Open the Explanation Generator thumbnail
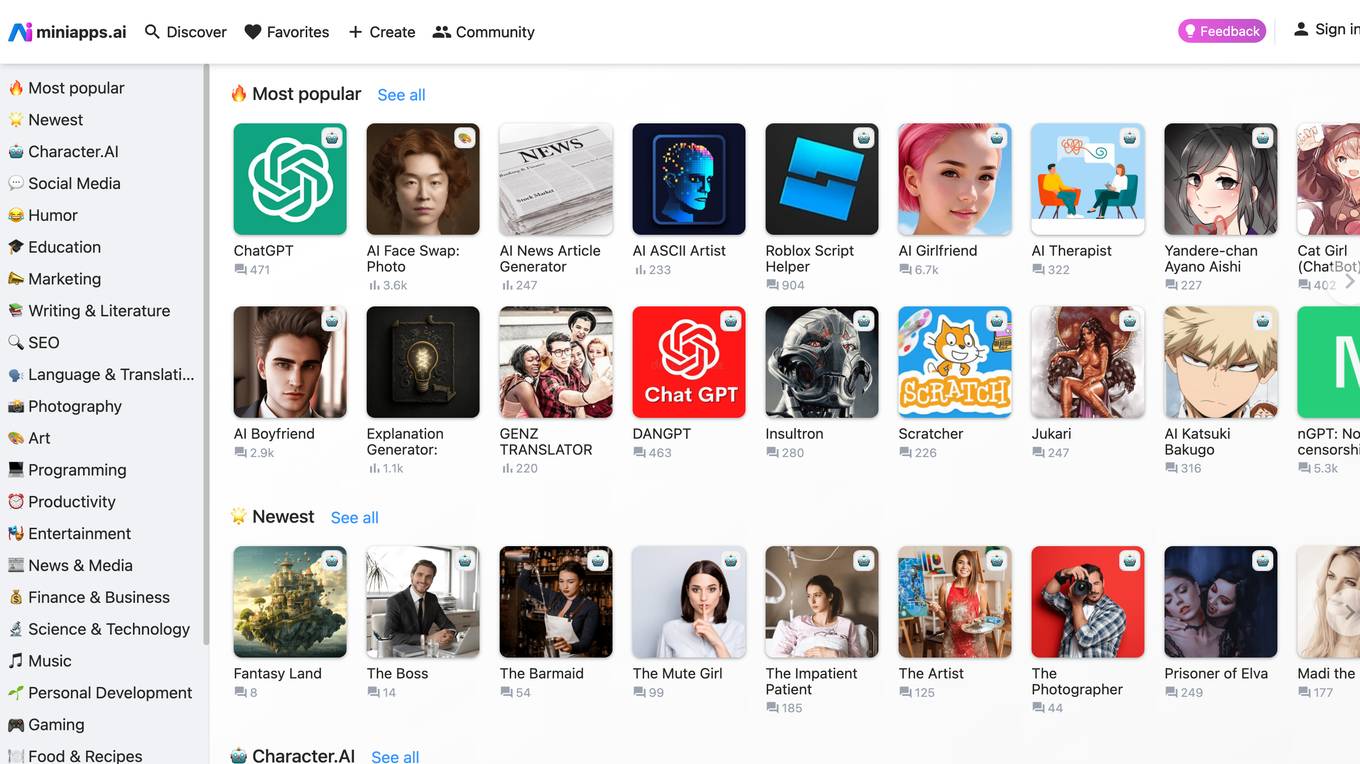The width and height of the screenshot is (1360, 764). click(423, 362)
